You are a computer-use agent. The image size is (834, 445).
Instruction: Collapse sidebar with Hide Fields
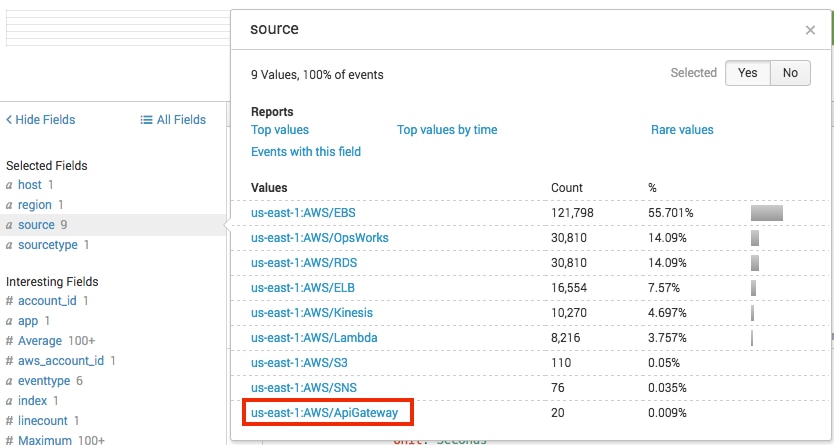point(41,119)
